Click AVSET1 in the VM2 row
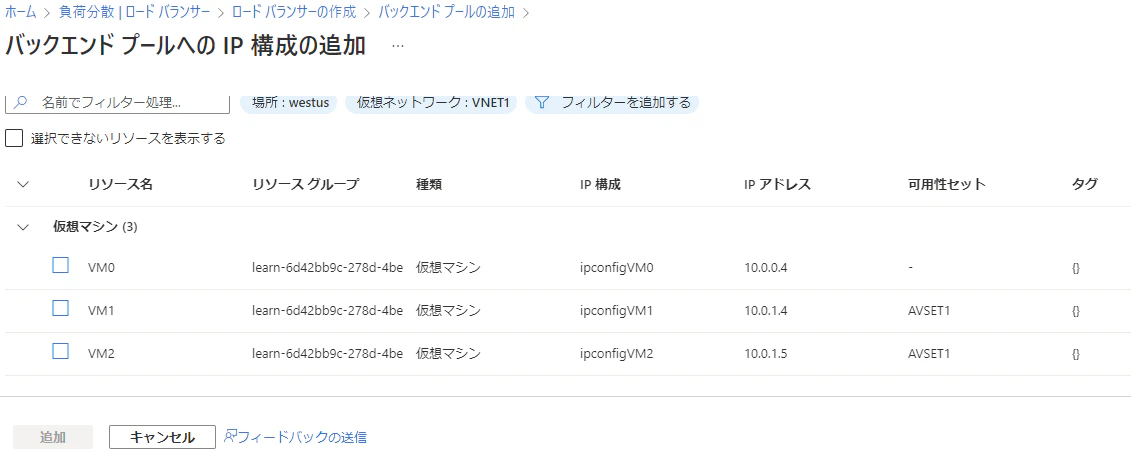Viewport: 1131px width, 460px height. 929,354
